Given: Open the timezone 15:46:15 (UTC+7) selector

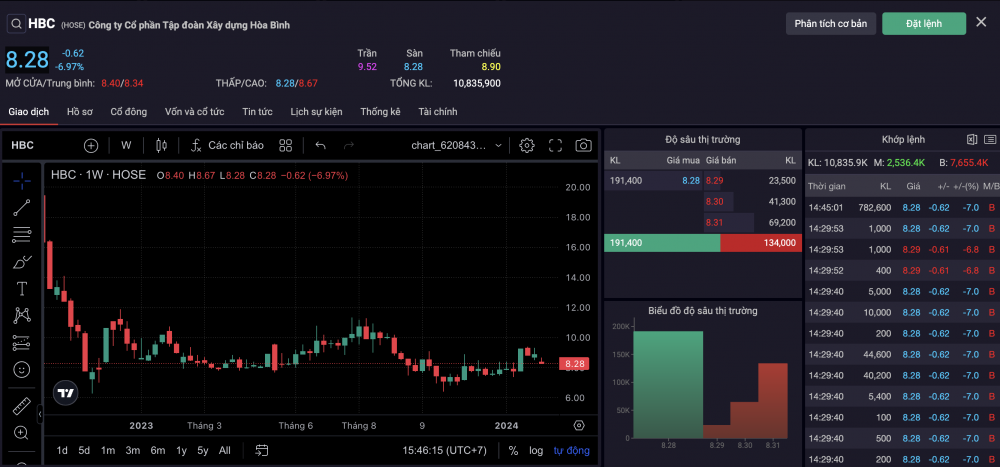Looking at the screenshot, I should coord(444,450).
